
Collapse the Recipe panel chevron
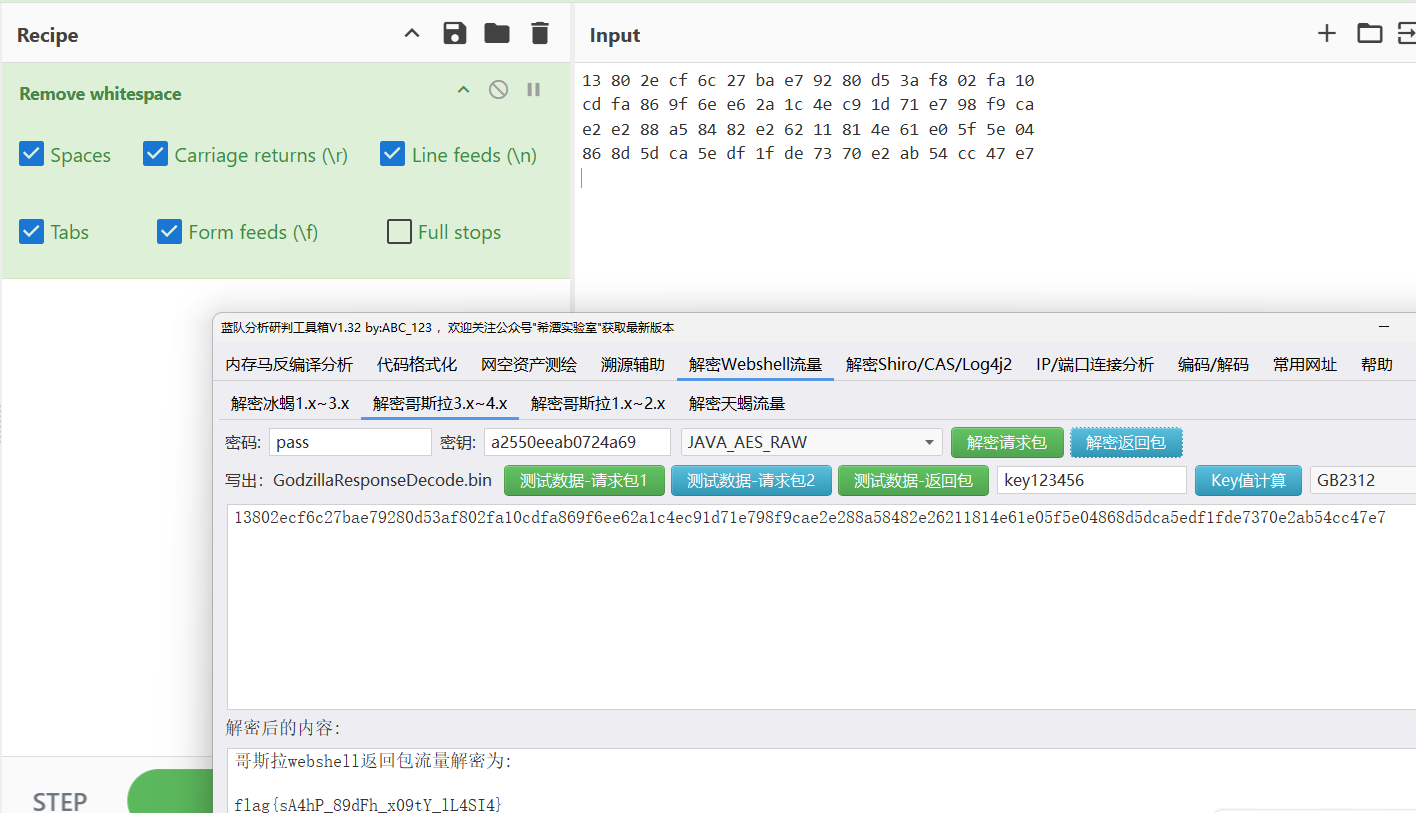click(x=412, y=34)
